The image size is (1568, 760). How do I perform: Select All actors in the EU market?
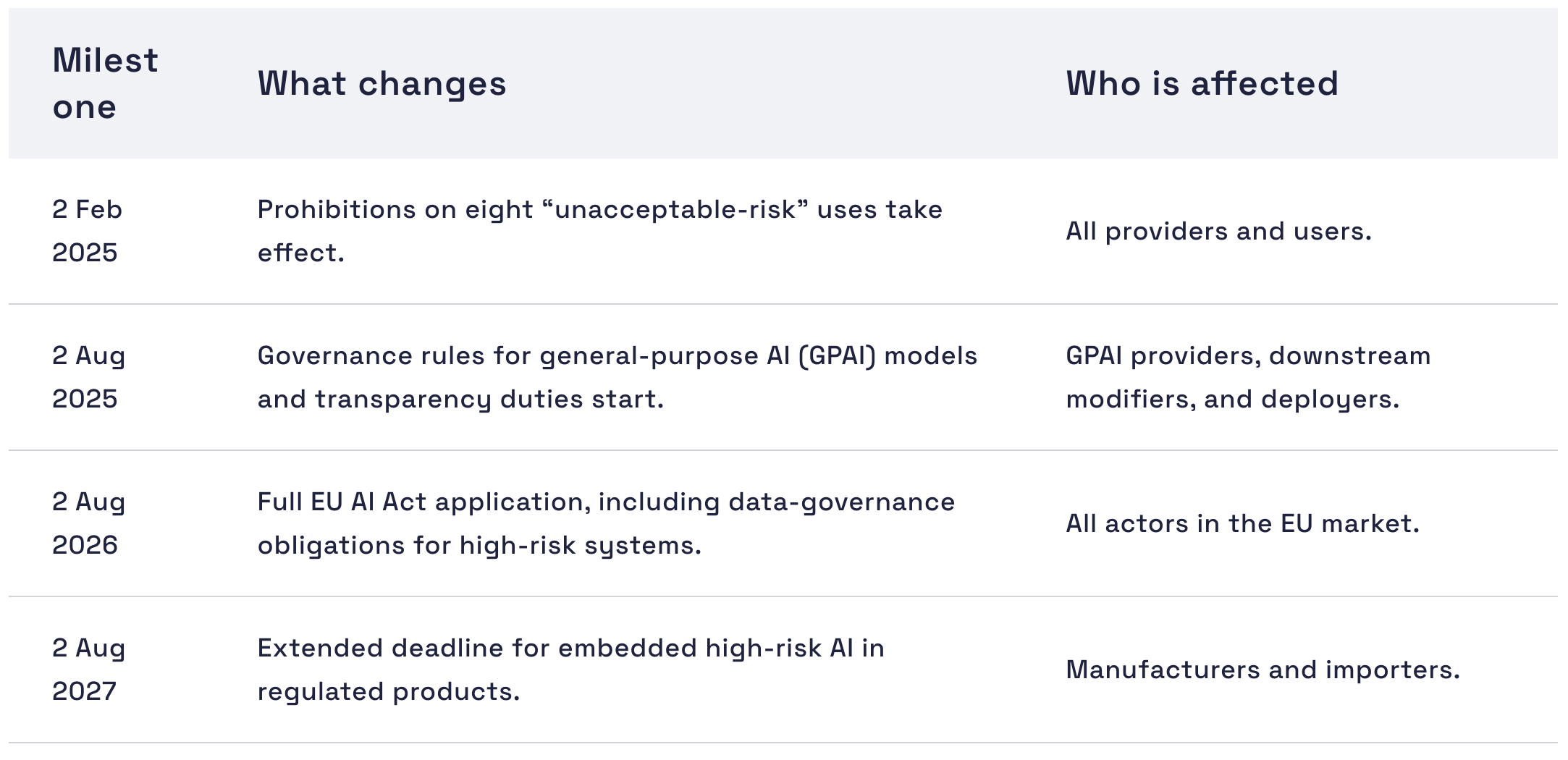(1243, 524)
